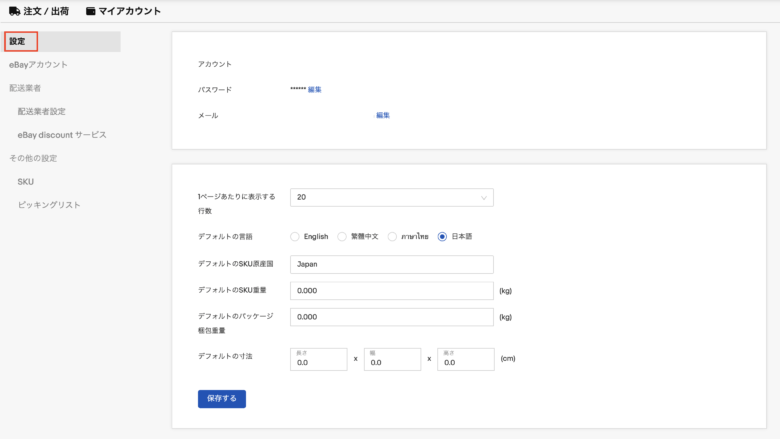This screenshot has width=780, height=439.
Task: Open 配送業者設定 in the sidebar
Action: tap(42, 111)
